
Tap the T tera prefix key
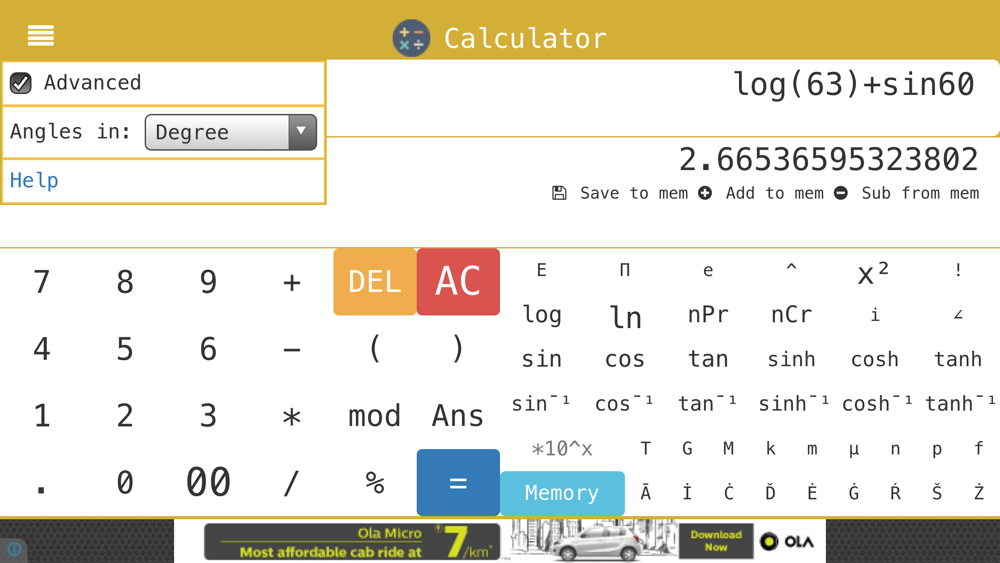(x=645, y=448)
